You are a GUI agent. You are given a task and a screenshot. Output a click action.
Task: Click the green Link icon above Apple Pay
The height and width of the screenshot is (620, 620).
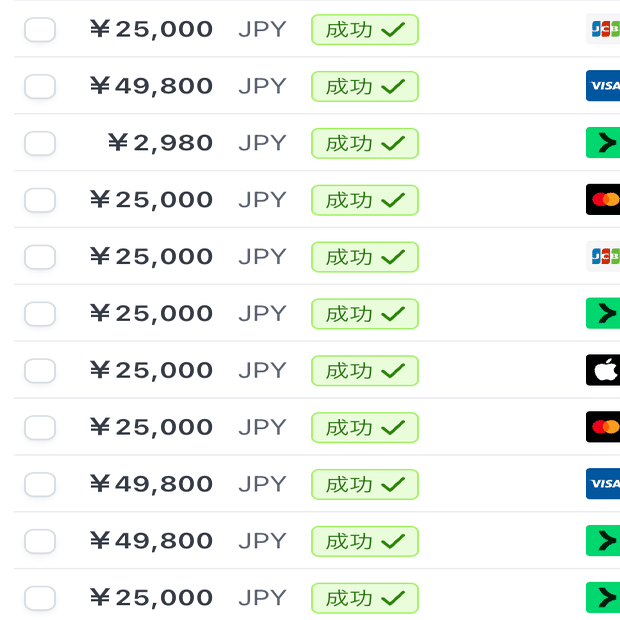pos(603,314)
